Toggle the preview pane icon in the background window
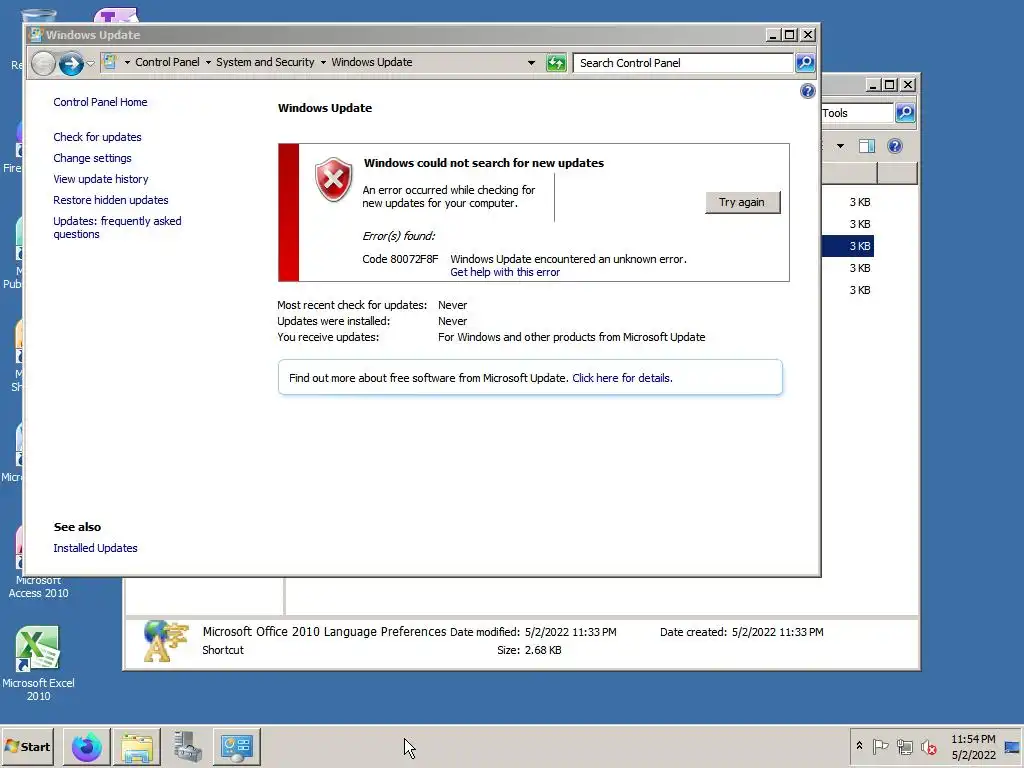Image resolution: width=1024 pixels, height=768 pixels. pyautogui.click(x=867, y=146)
